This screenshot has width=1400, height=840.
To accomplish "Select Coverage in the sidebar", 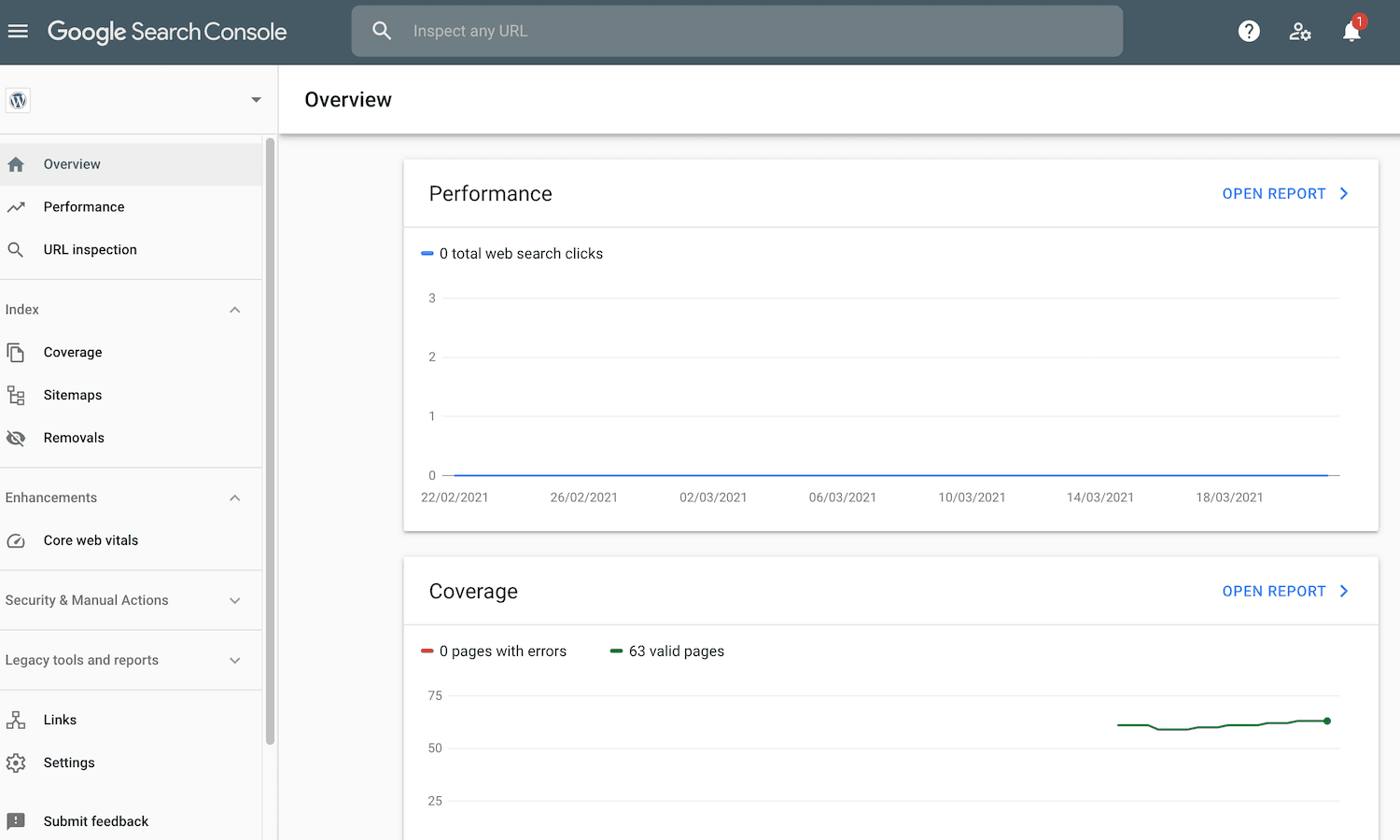I will click(x=73, y=353).
